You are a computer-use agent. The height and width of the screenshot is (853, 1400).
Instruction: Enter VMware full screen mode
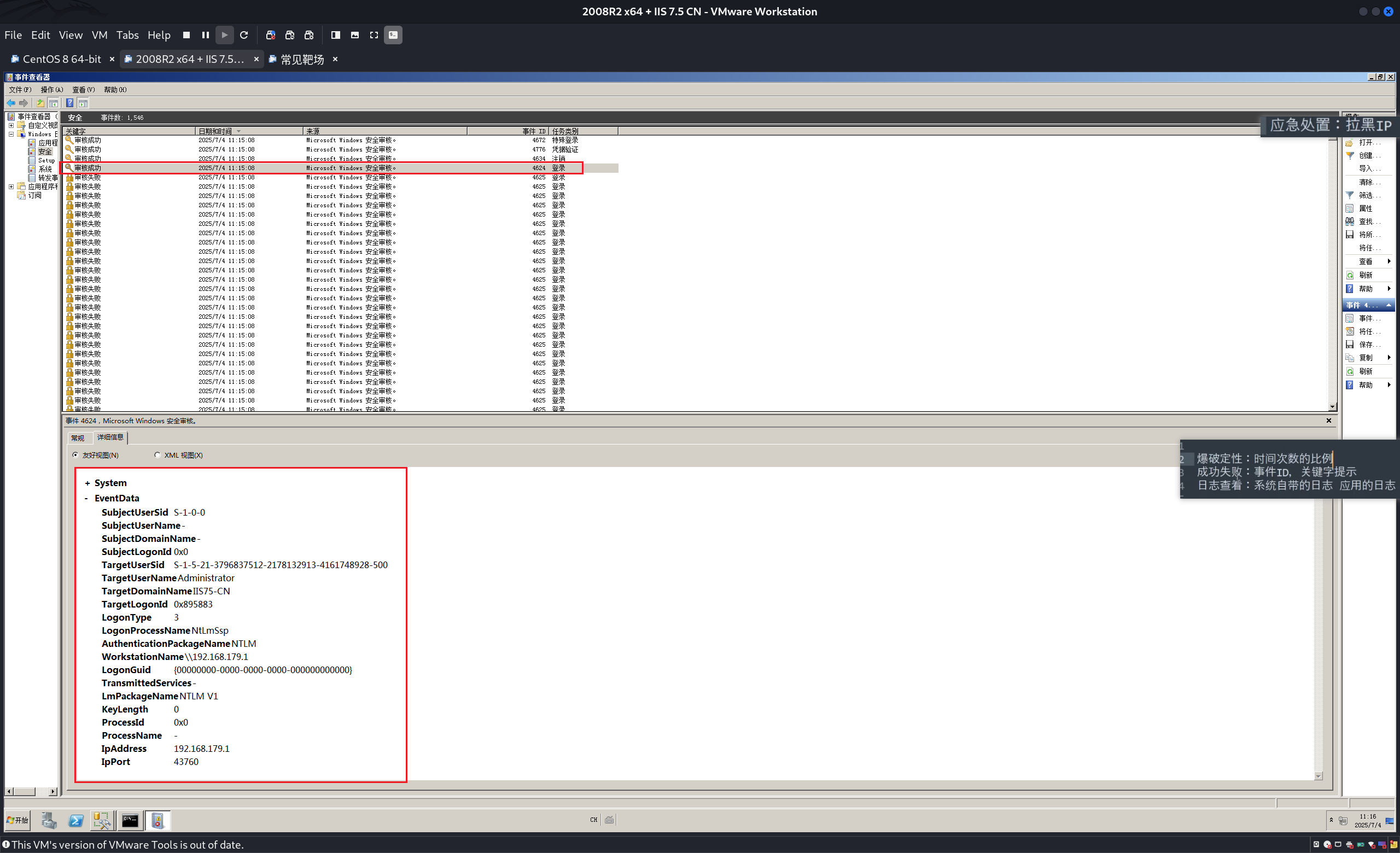point(374,35)
